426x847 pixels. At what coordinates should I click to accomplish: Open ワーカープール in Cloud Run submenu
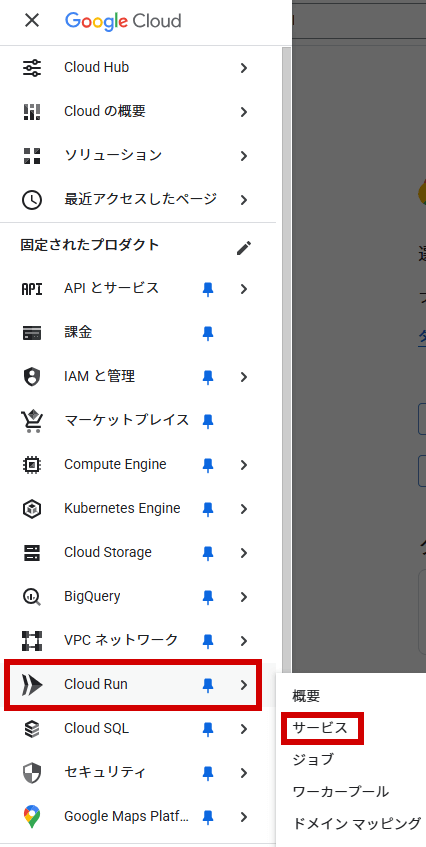[x=341, y=791]
